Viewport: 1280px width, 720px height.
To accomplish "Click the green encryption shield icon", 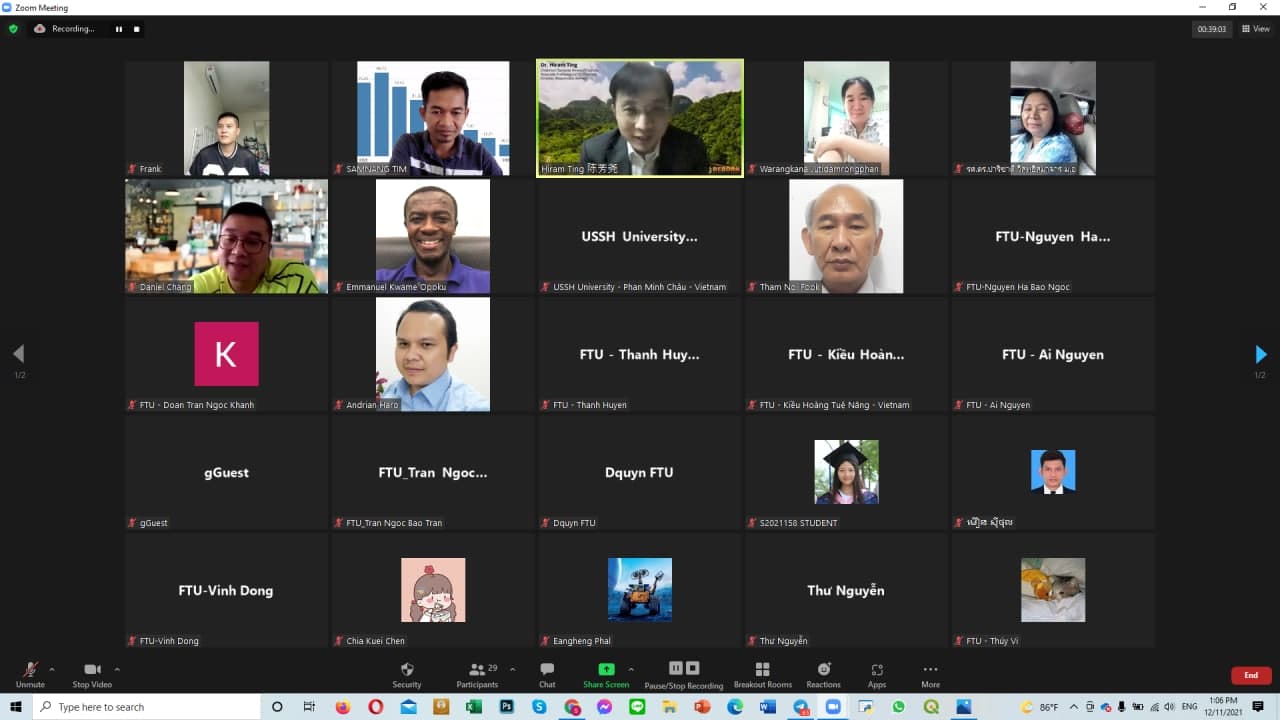I will [x=13, y=29].
